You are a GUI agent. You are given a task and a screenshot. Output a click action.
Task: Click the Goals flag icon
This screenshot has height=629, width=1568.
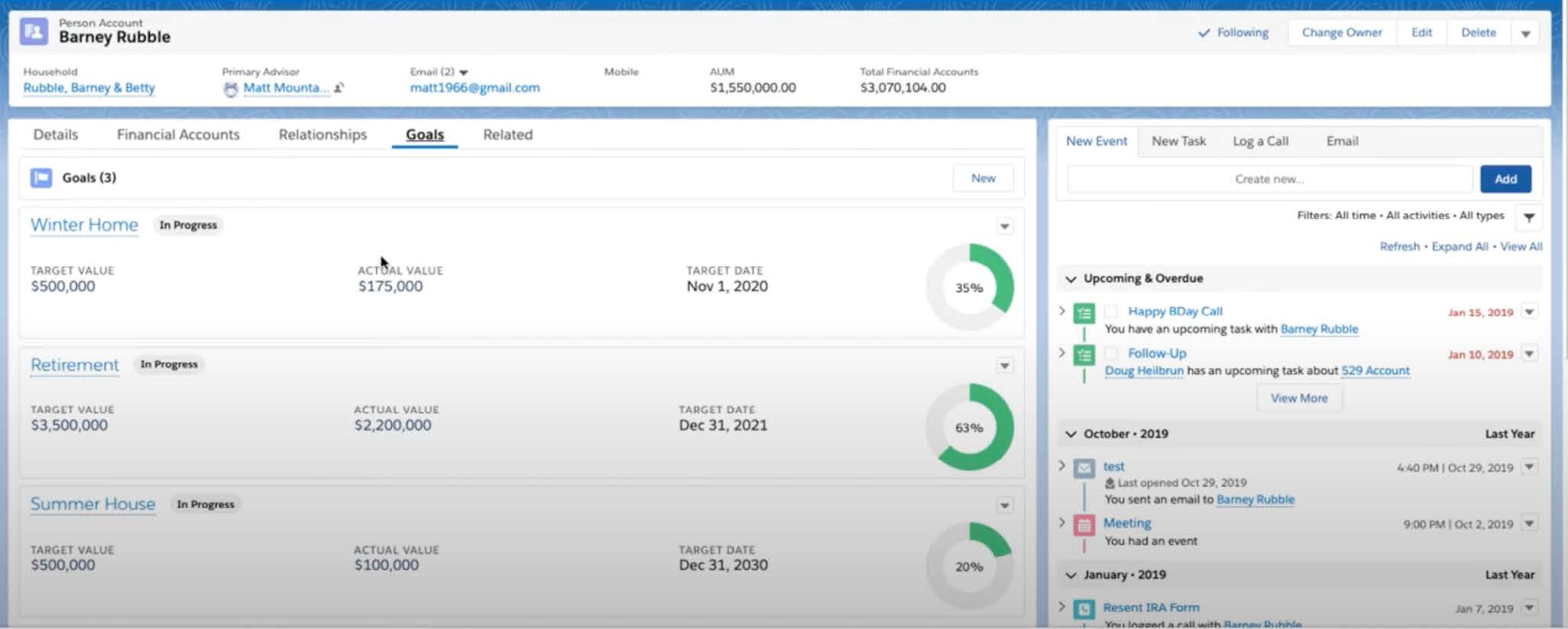(x=41, y=178)
